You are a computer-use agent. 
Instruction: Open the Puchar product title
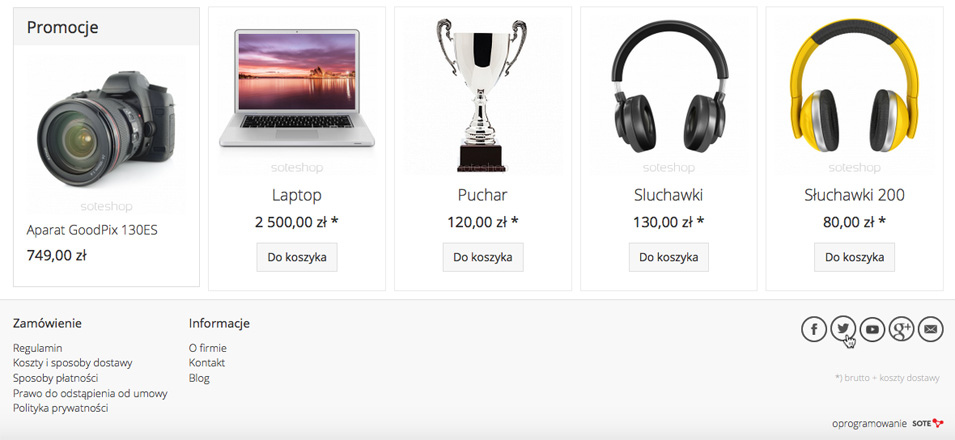[x=482, y=195]
